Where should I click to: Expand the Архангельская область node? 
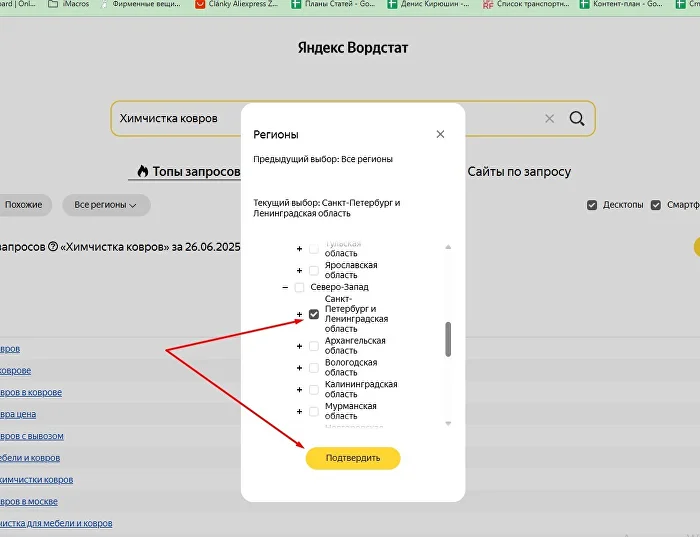(300, 346)
